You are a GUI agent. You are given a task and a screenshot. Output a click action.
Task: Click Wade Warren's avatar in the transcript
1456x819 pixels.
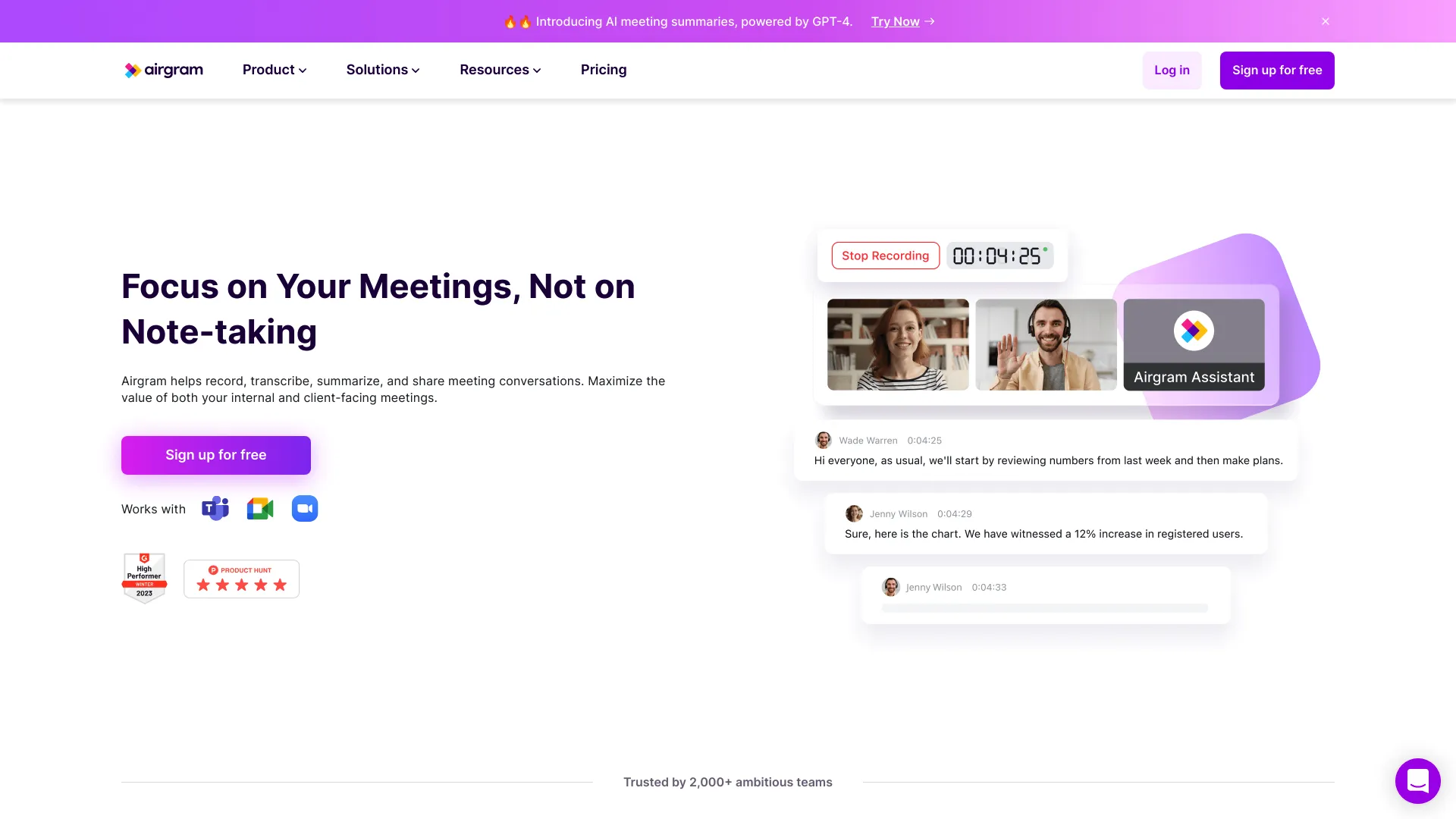823,440
